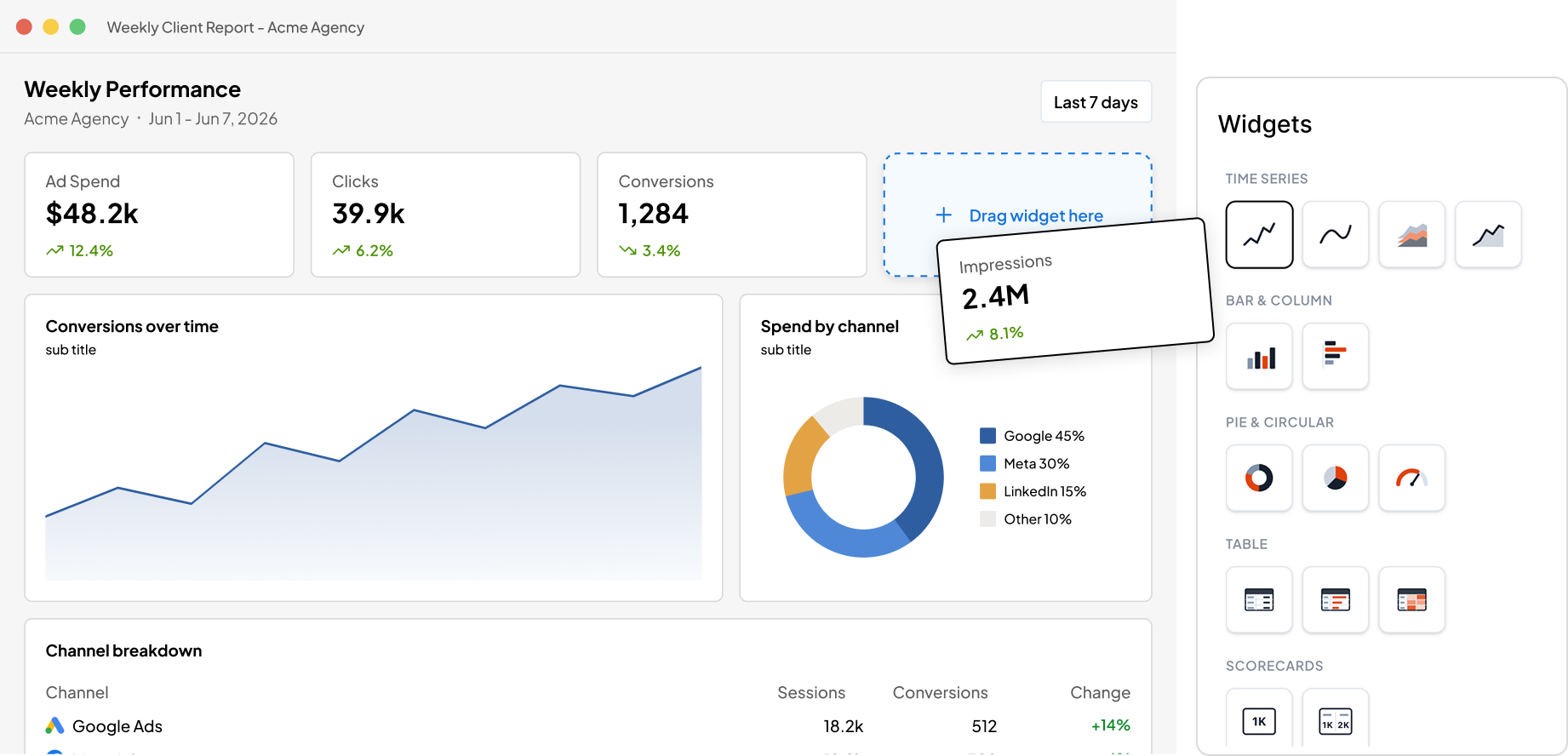Click the Change column header

(1100, 693)
